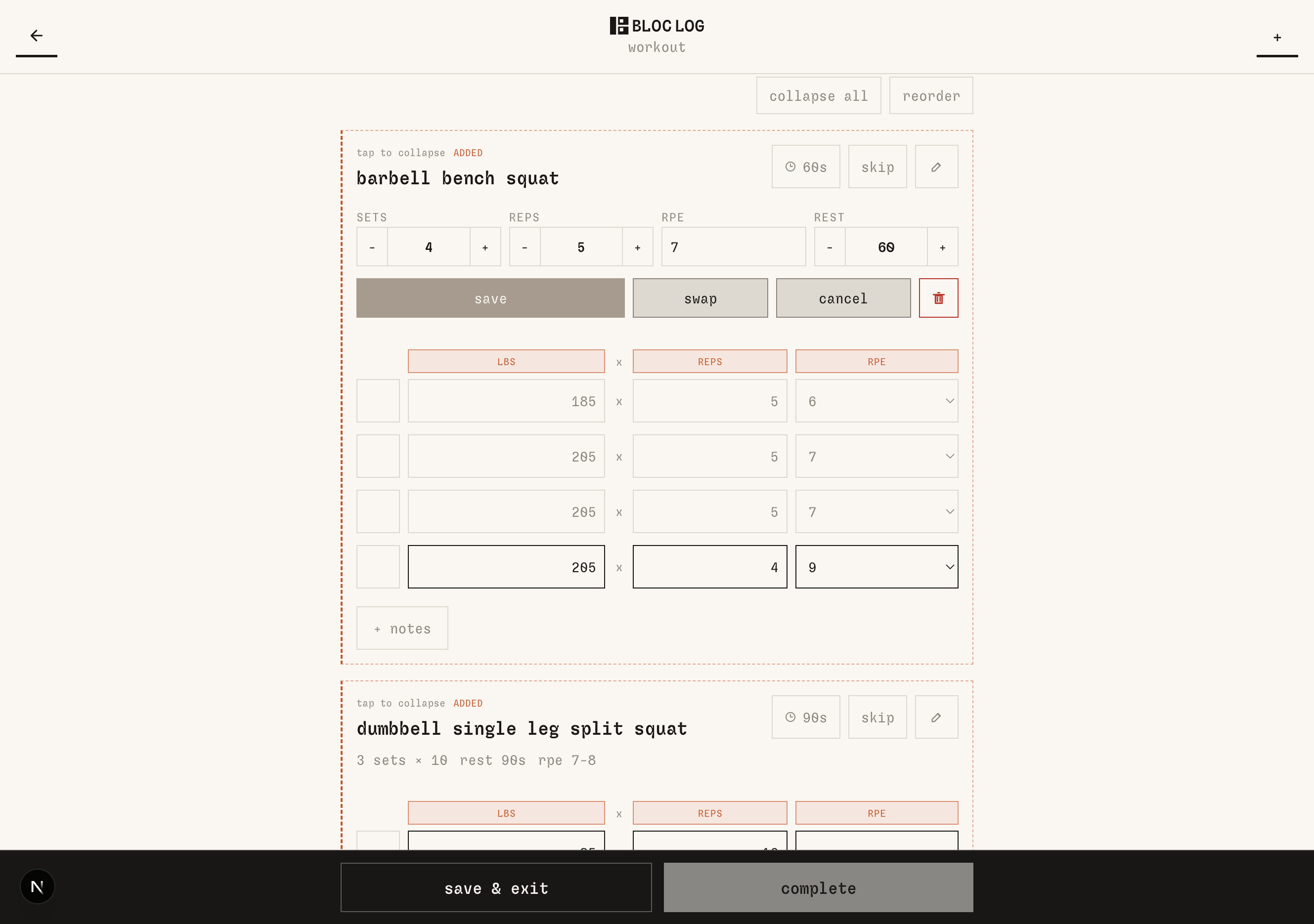
Task: Collapse dumbbell single leg split squat card
Action: 522,729
